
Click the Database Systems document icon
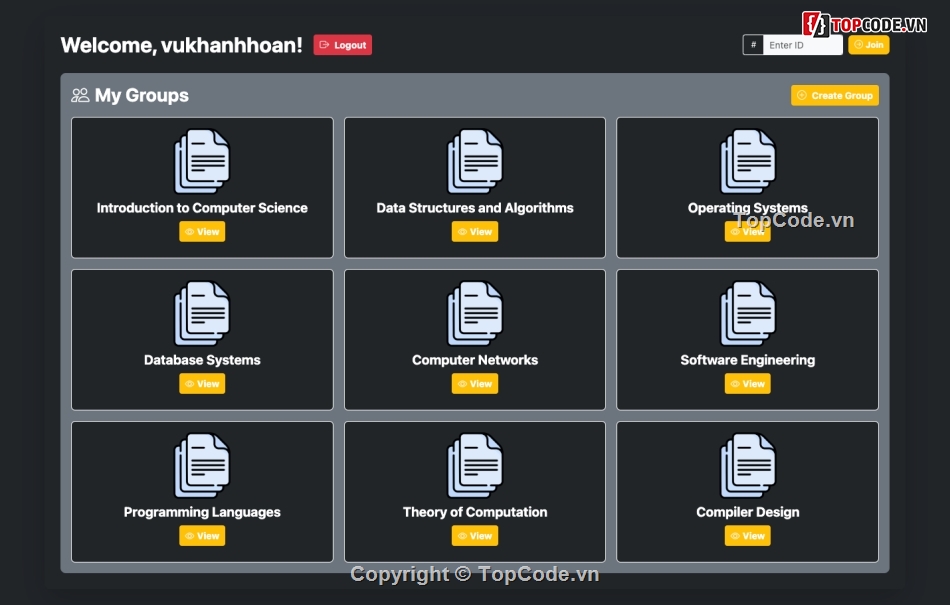coord(202,312)
